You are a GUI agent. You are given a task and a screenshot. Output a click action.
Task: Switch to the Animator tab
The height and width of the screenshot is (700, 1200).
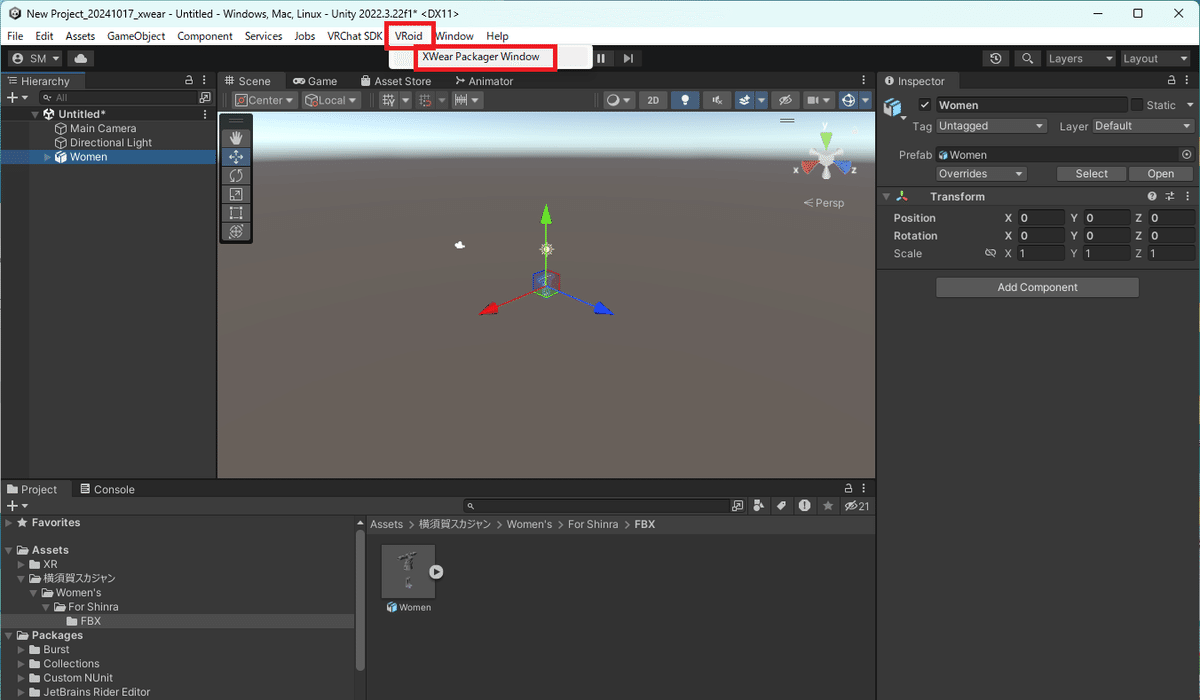pos(484,81)
